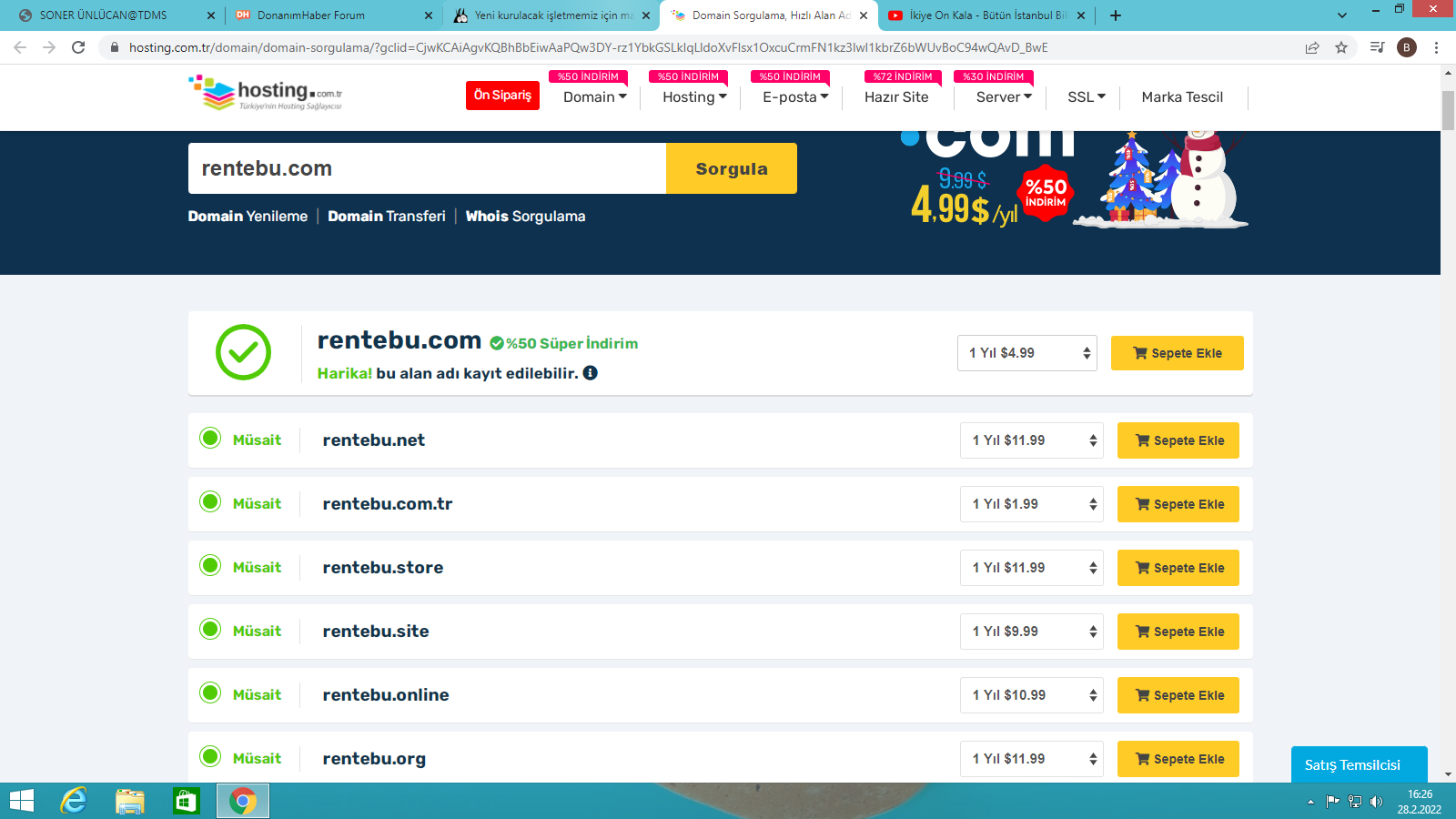The height and width of the screenshot is (819, 1456).
Task: Reload the hosting.com.tr page
Action: coord(78,47)
